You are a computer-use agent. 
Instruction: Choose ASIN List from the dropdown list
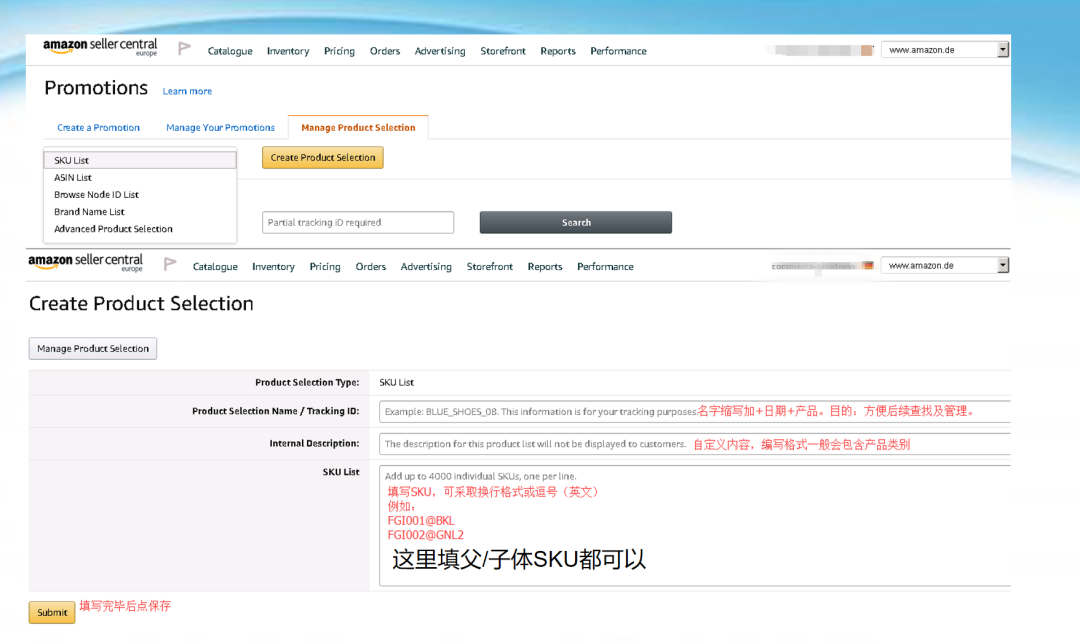73,178
